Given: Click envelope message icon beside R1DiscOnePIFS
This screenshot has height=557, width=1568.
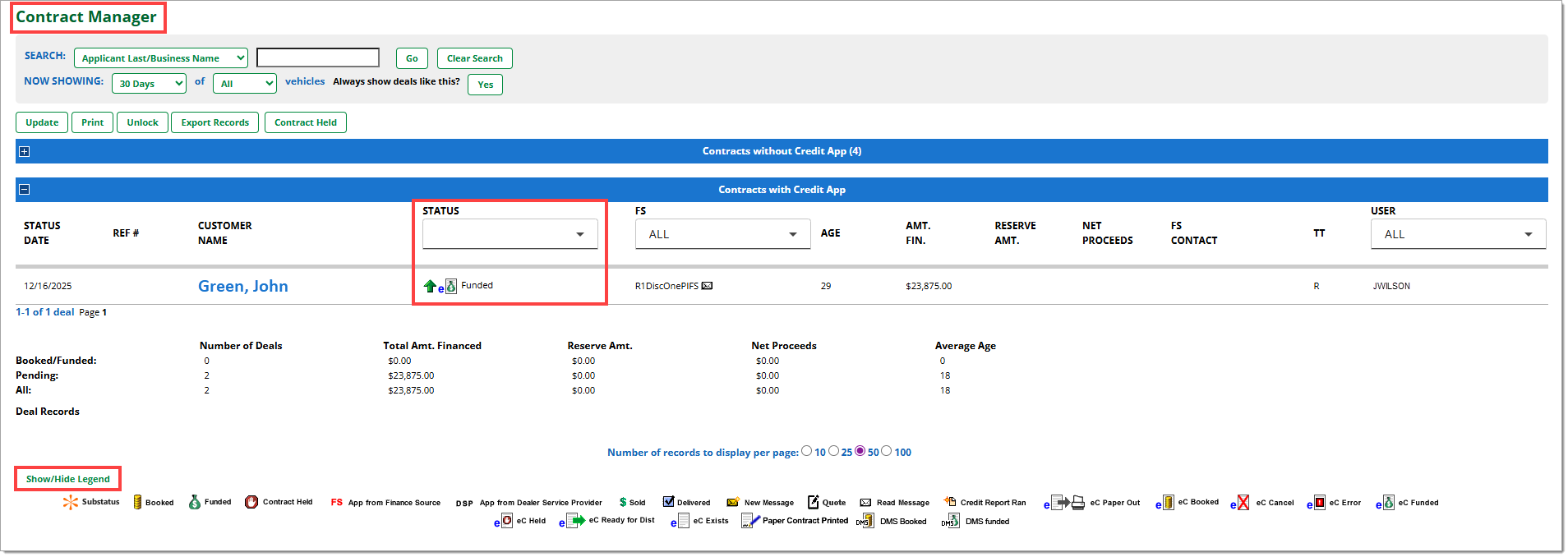Looking at the screenshot, I should [x=707, y=286].
